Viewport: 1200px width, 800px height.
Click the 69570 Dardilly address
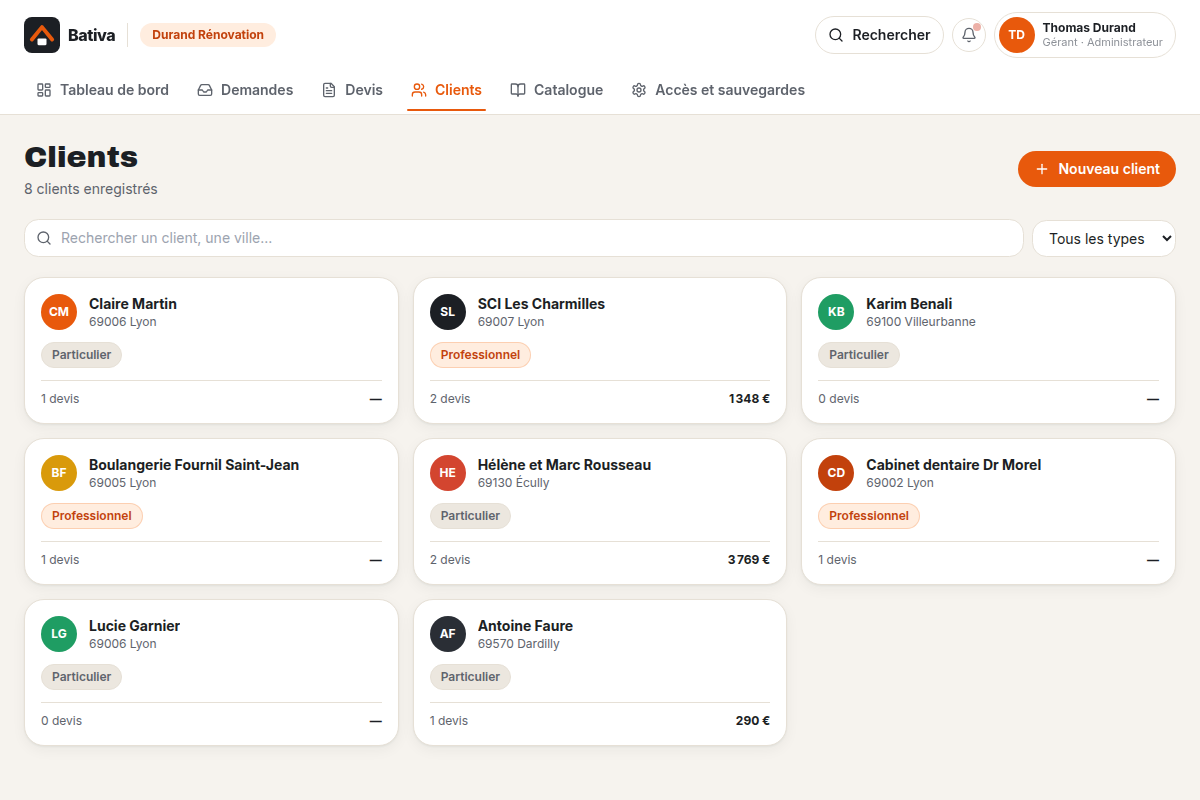click(519, 644)
